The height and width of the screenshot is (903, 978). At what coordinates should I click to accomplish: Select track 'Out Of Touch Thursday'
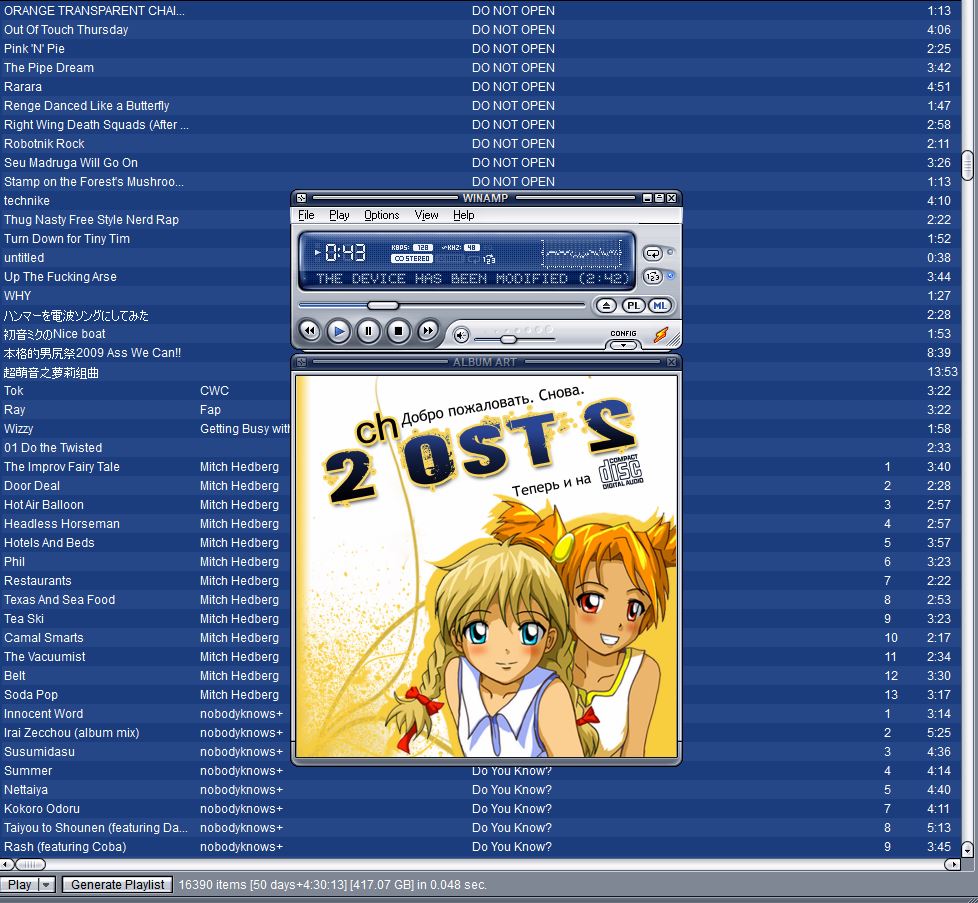coord(66,29)
